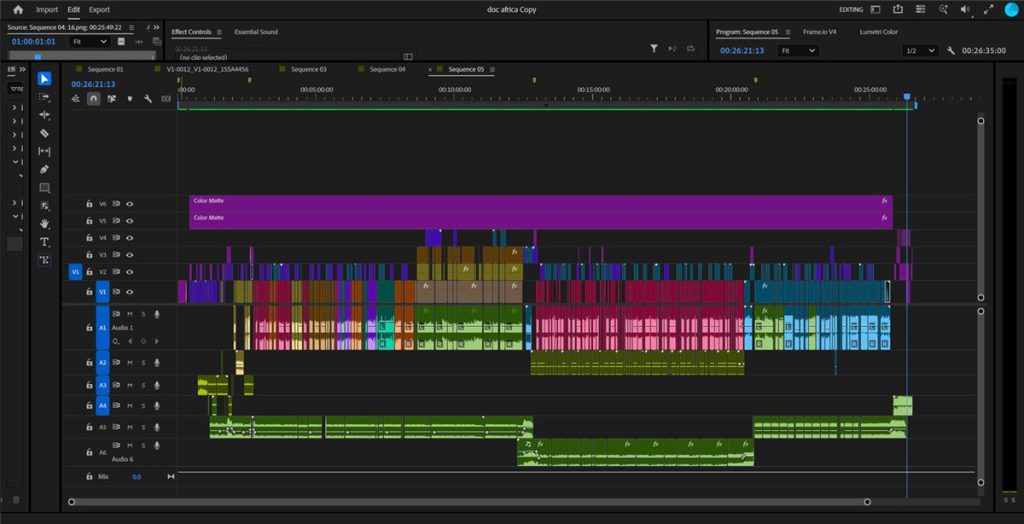Open Sequence 05 tab panel menu
1024x524 pixels.
(492, 69)
